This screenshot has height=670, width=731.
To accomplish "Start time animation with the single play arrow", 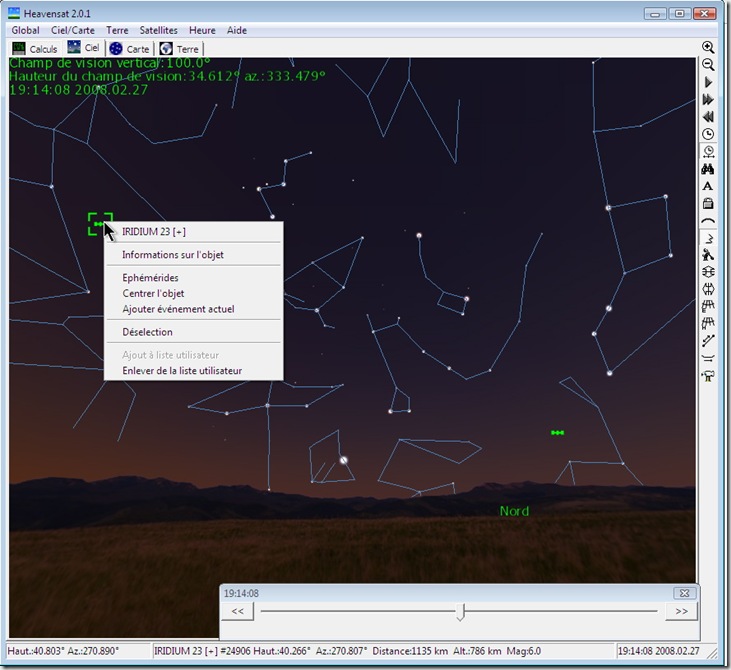I will [x=708, y=82].
